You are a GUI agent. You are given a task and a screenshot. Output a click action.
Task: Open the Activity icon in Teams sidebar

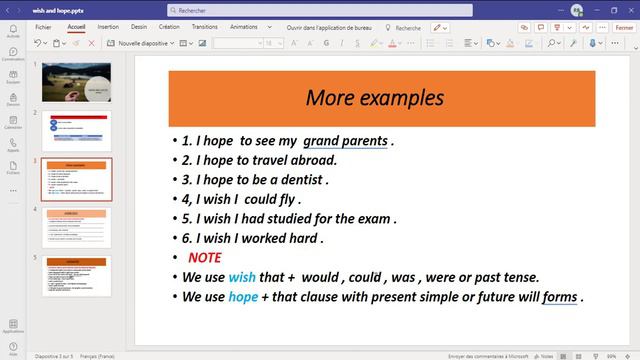[13, 31]
